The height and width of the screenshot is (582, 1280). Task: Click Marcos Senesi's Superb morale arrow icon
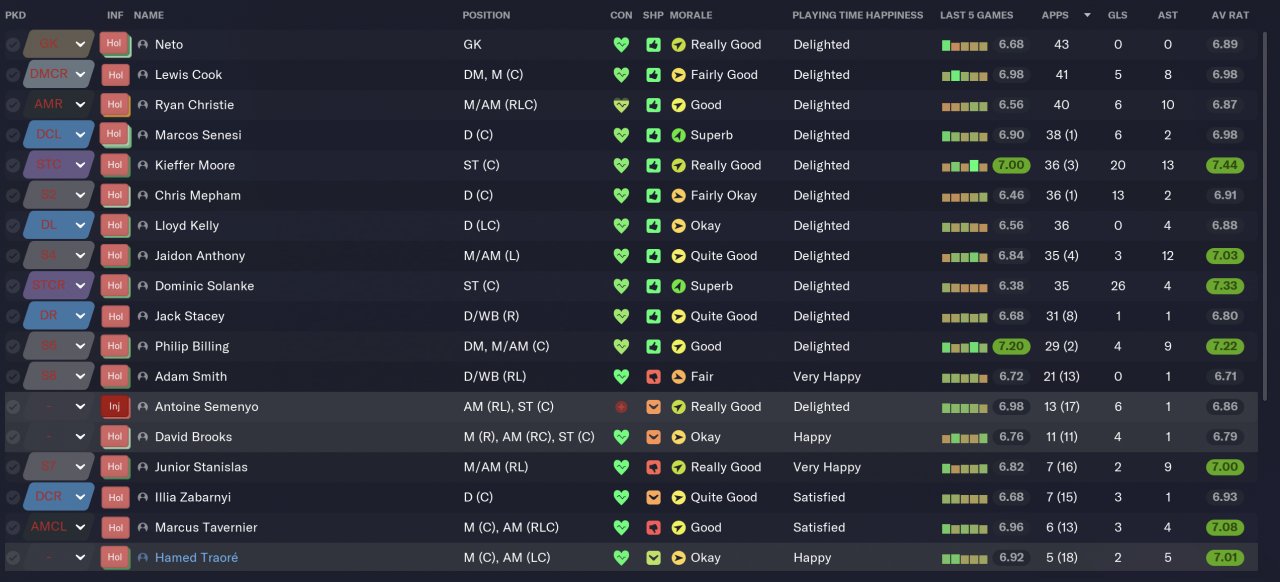click(679, 135)
